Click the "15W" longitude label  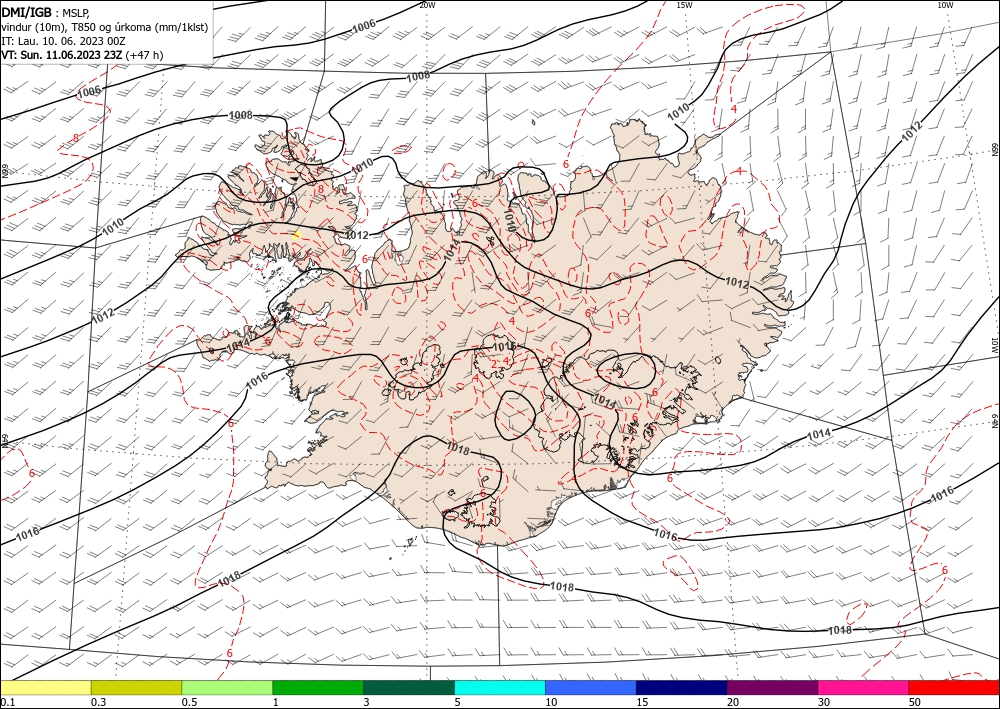click(684, 5)
